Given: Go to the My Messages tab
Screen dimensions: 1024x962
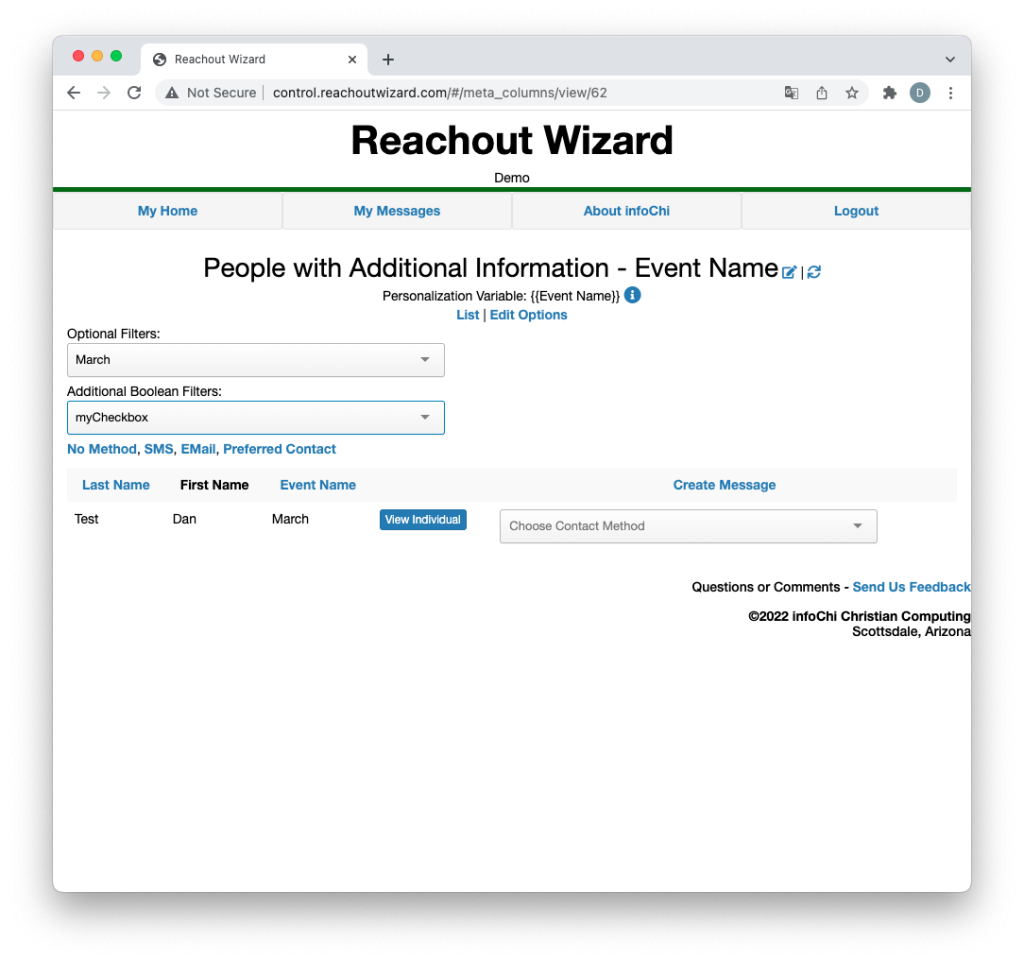Looking at the screenshot, I should point(397,211).
